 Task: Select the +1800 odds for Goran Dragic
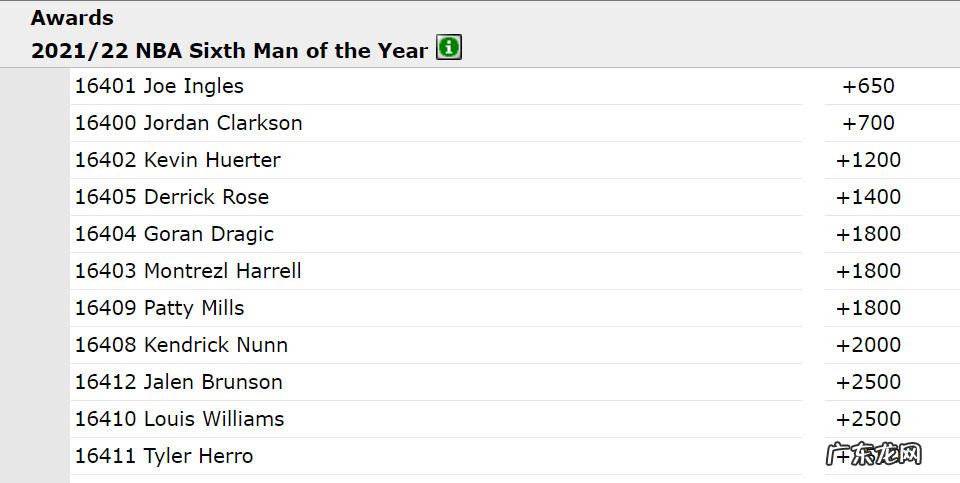tap(868, 234)
